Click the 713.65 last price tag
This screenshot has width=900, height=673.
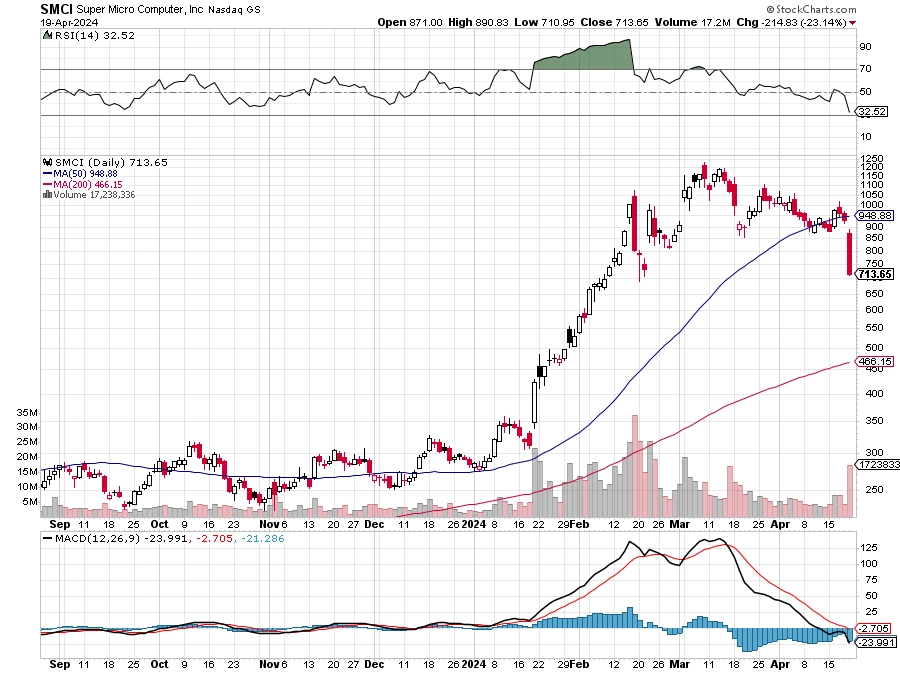(x=875, y=274)
